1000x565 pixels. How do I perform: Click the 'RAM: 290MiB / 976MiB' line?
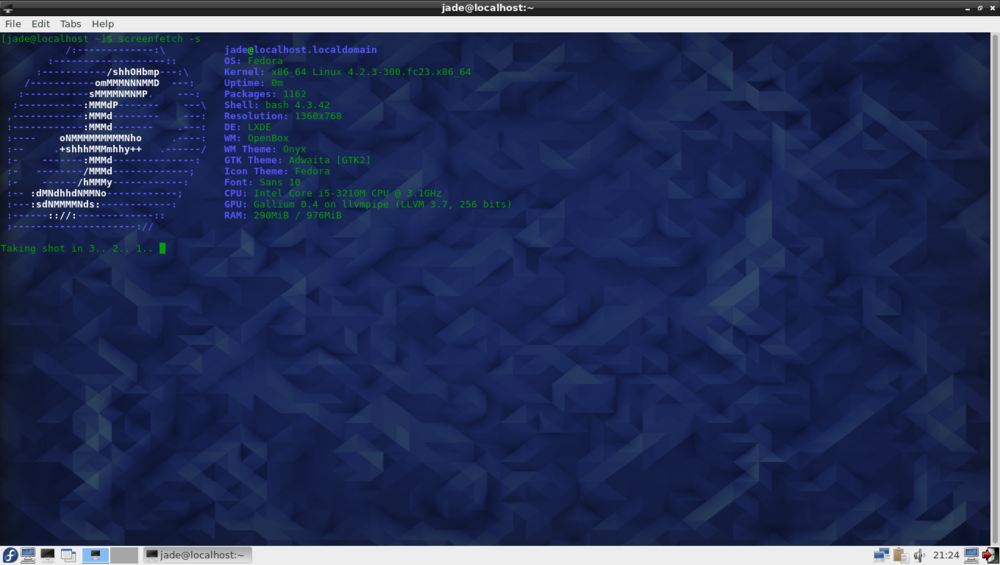[283, 216]
